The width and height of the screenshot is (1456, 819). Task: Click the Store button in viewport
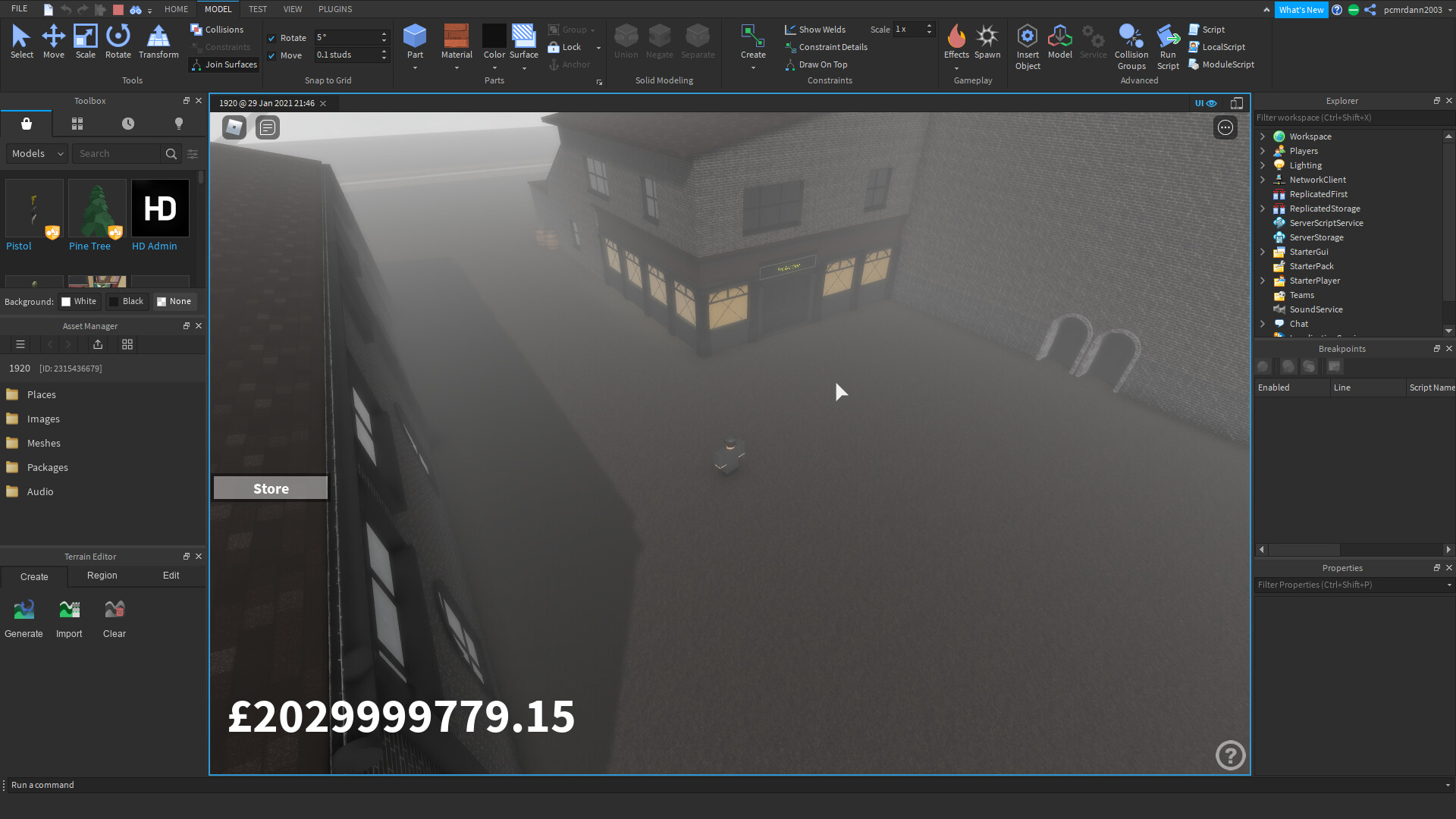coord(271,488)
